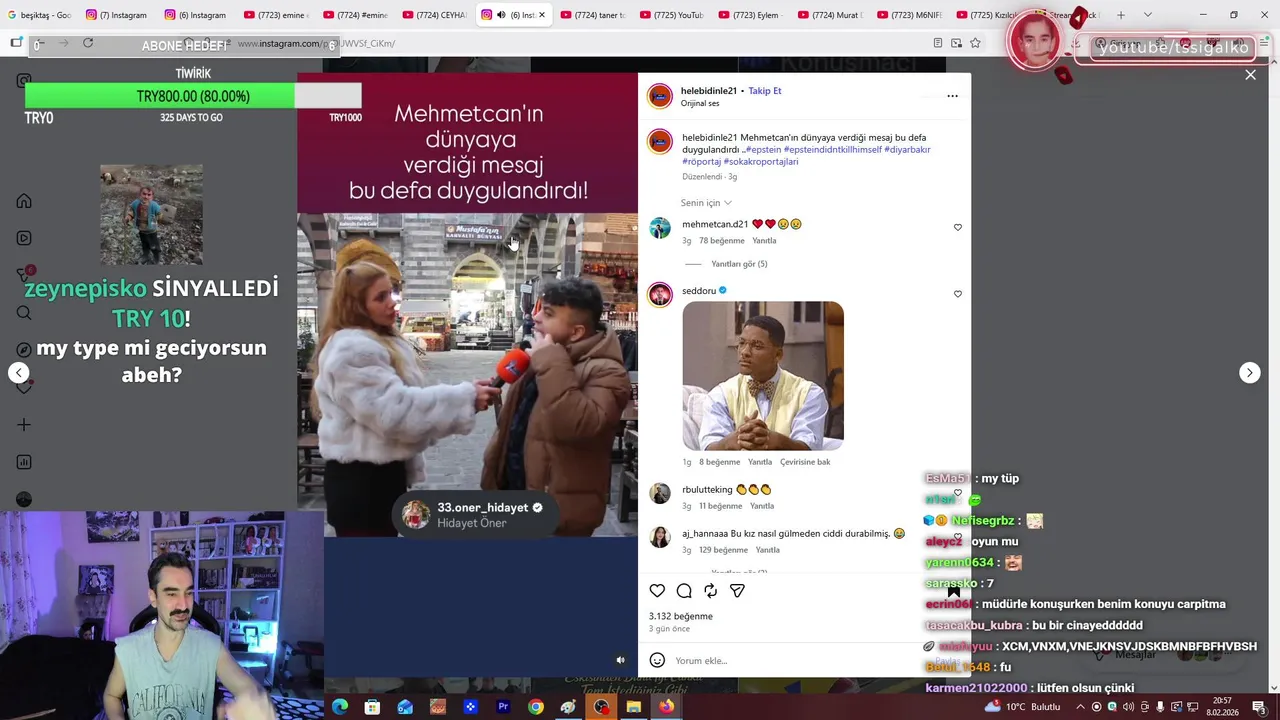Click the 78 beğenme count under first comment
The image size is (1280, 720).
tap(722, 241)
